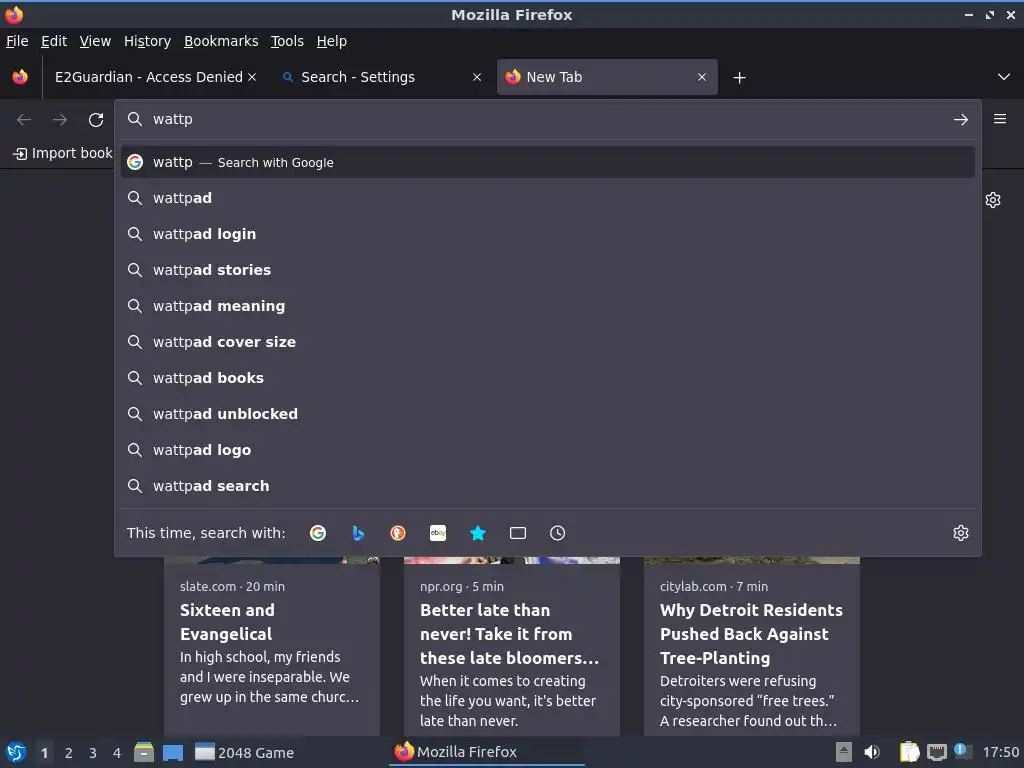The height and width of the screenshot is (768, 1024).
Task: Search this time with Bing
Action: pyautogui.click(x=358, y=533)
